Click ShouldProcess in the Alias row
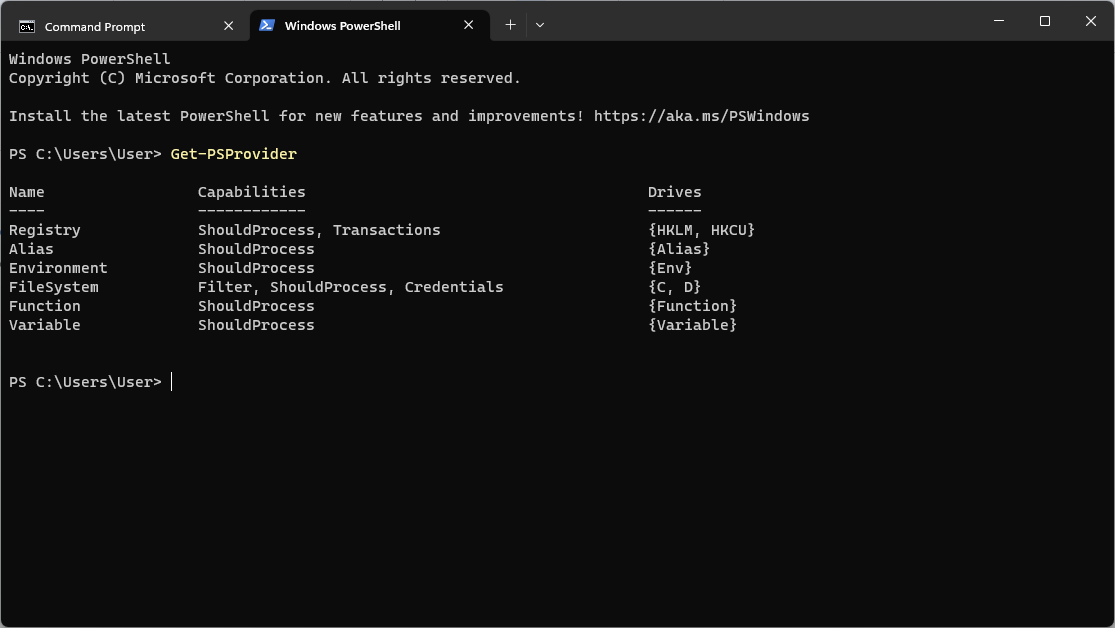The image size is (1115, 628). click(256, 249)
